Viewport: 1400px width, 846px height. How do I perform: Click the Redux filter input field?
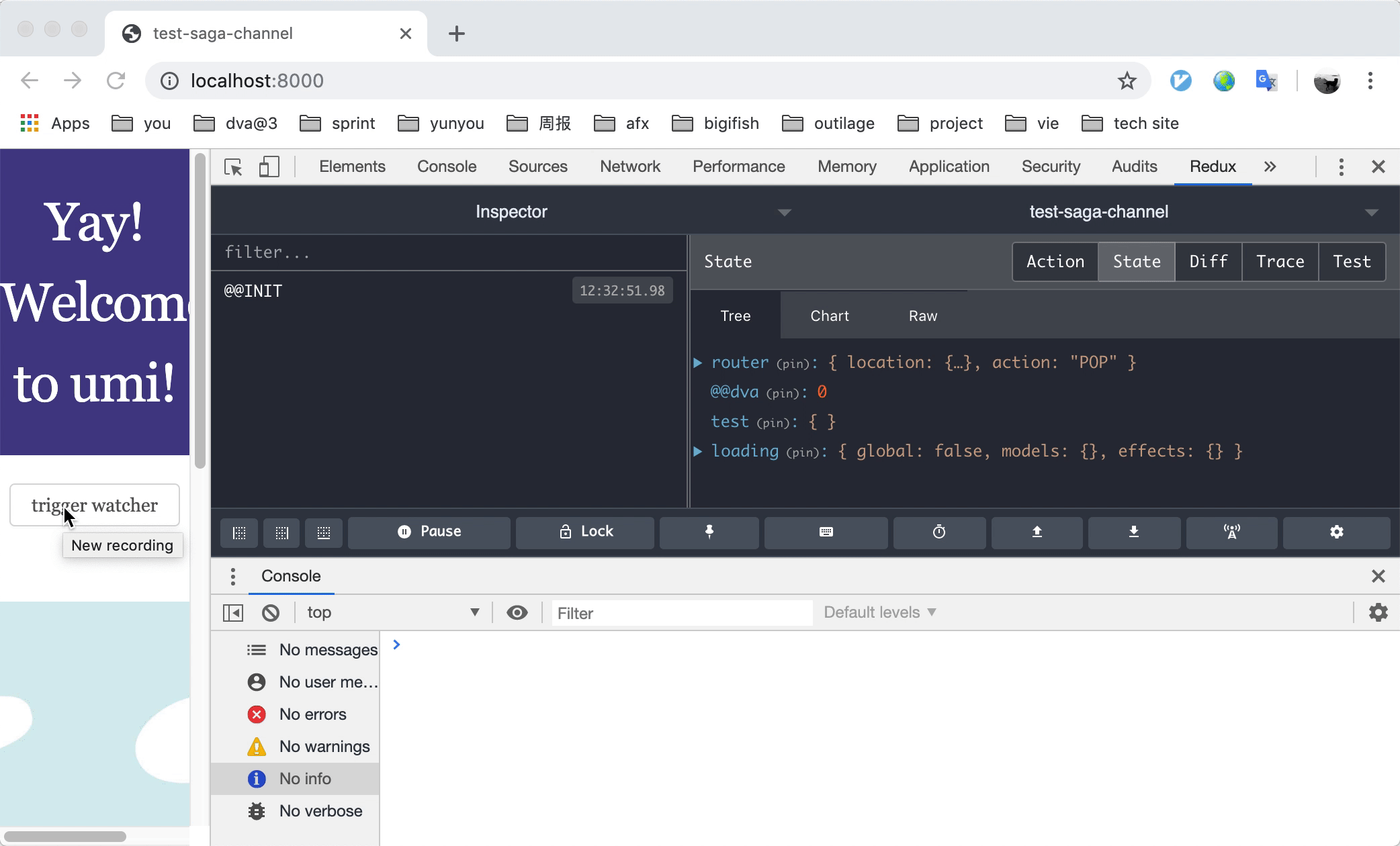point(449,252)
